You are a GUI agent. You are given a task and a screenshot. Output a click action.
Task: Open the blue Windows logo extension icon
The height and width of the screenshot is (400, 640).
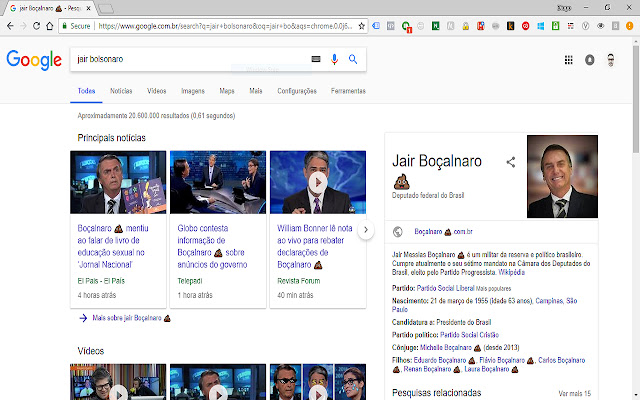540,26
